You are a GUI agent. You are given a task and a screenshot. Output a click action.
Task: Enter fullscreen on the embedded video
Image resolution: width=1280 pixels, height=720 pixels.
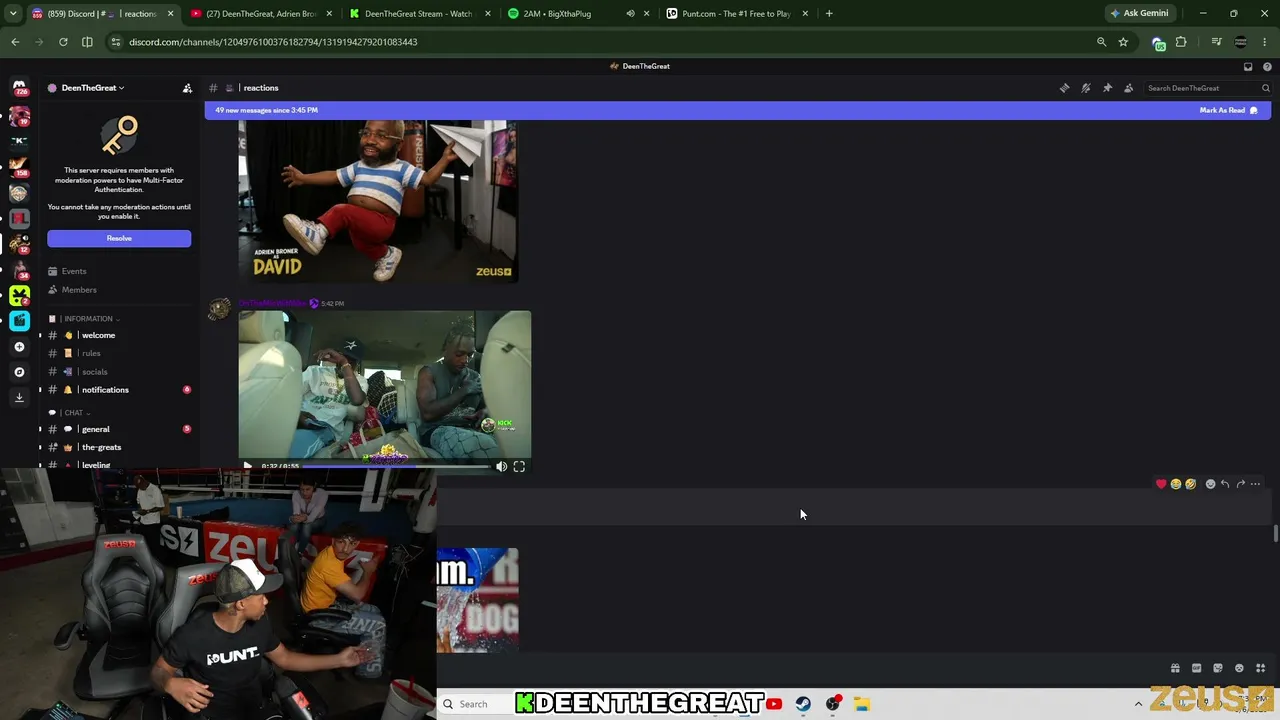point(519,466)
